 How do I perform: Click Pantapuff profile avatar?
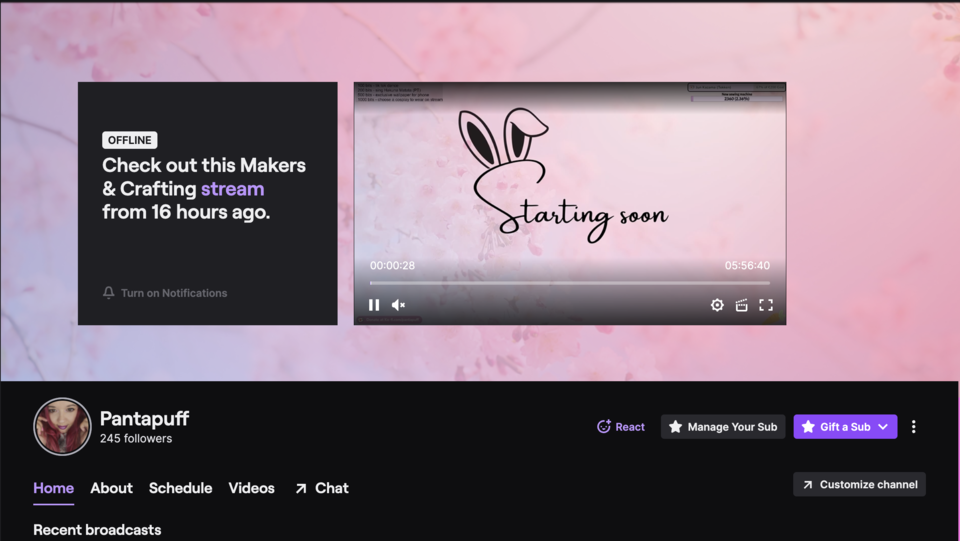pyautogui.click(x=62, y=426)
